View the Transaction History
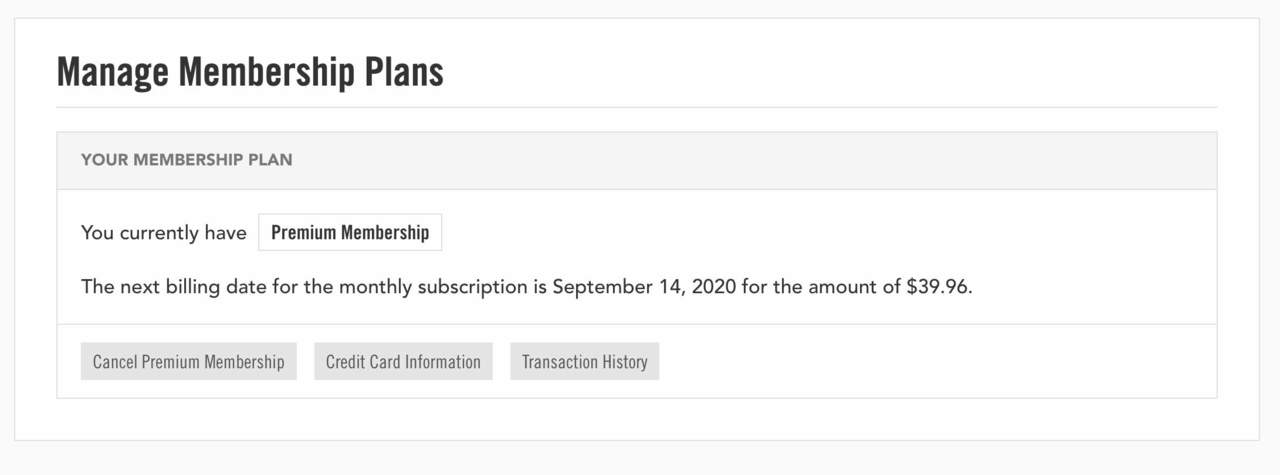Screen dimensions: 1280x475 pos(584,362)
